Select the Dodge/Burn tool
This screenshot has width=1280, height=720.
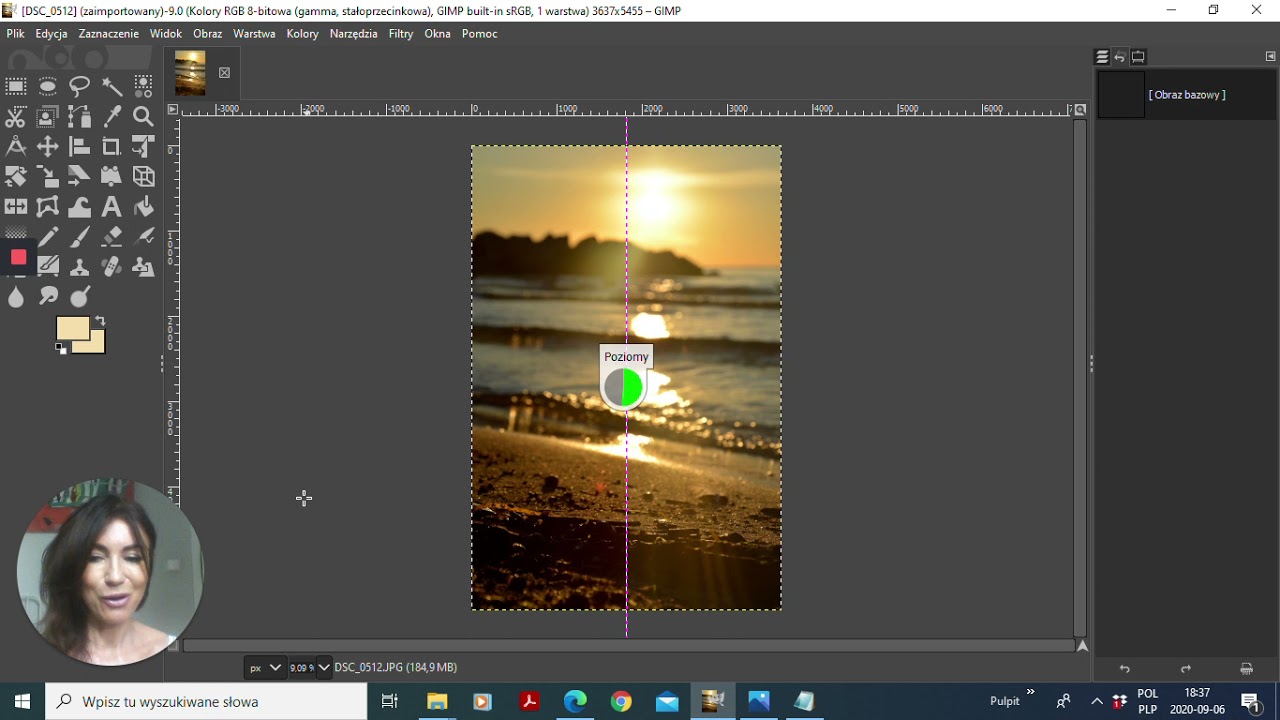pyautogui.click(x=80, y=297)
